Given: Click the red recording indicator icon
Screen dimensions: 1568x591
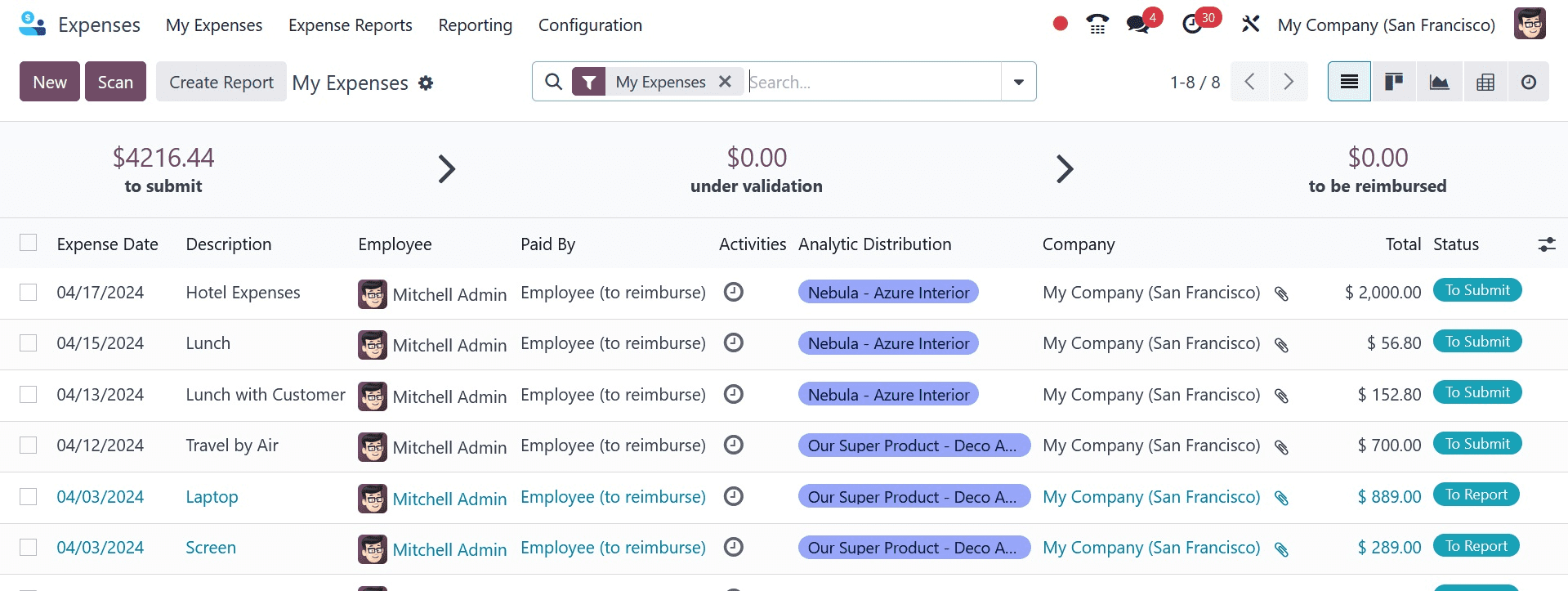Looking at the screenshot, I should coord(1061,24).
